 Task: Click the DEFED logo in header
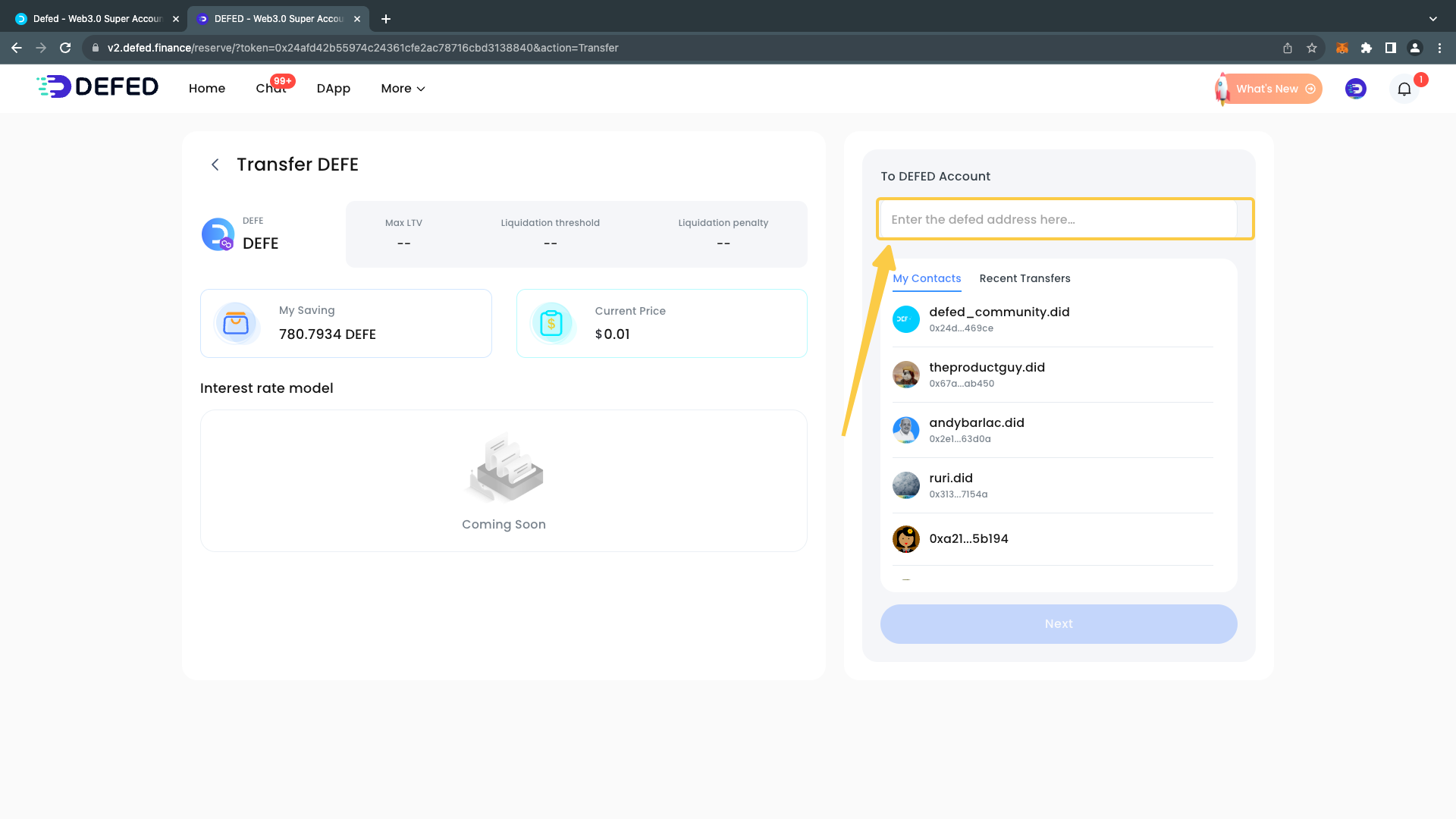(98, 87)
